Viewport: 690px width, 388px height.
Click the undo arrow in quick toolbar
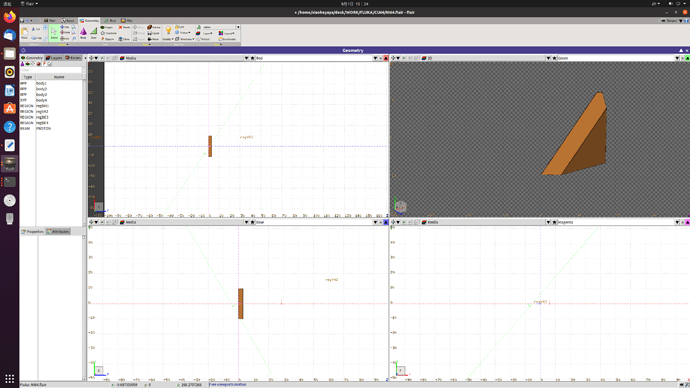[x=27, y=20]
